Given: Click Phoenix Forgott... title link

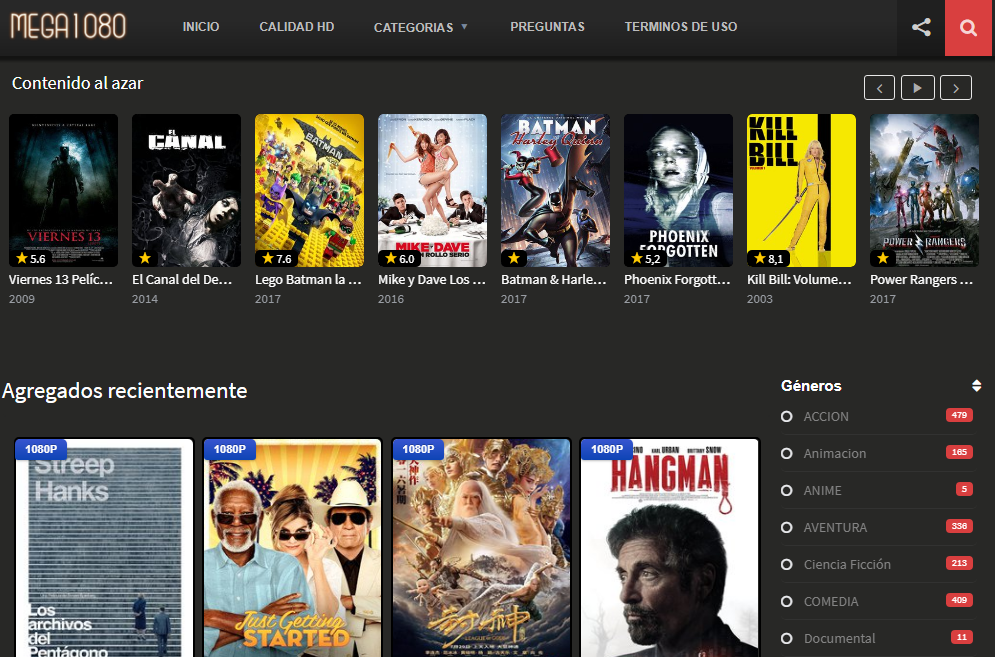Looking at the screenshot, I should coord(677,279).
